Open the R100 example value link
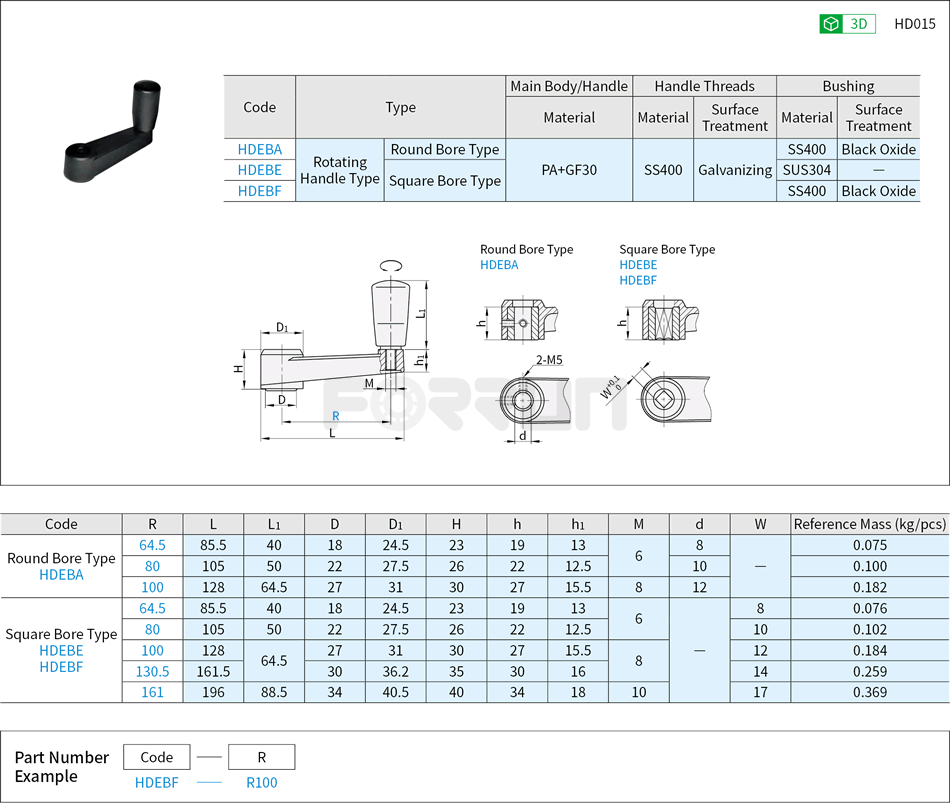 point(261,783)
